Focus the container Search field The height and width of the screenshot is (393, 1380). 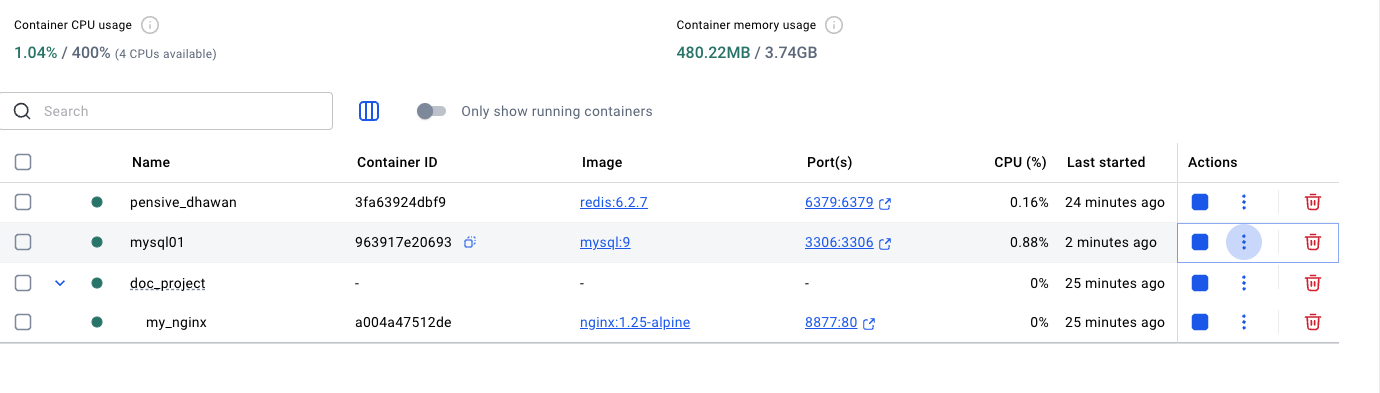point(167,111)
